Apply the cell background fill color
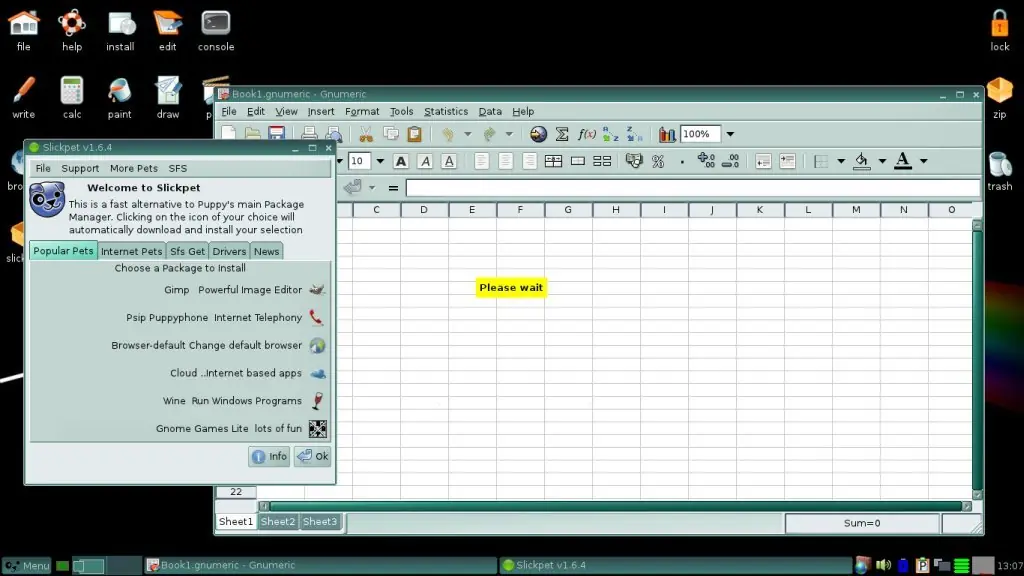The width and height of the screenshot is (1024, 576). (x=861, y=161)
